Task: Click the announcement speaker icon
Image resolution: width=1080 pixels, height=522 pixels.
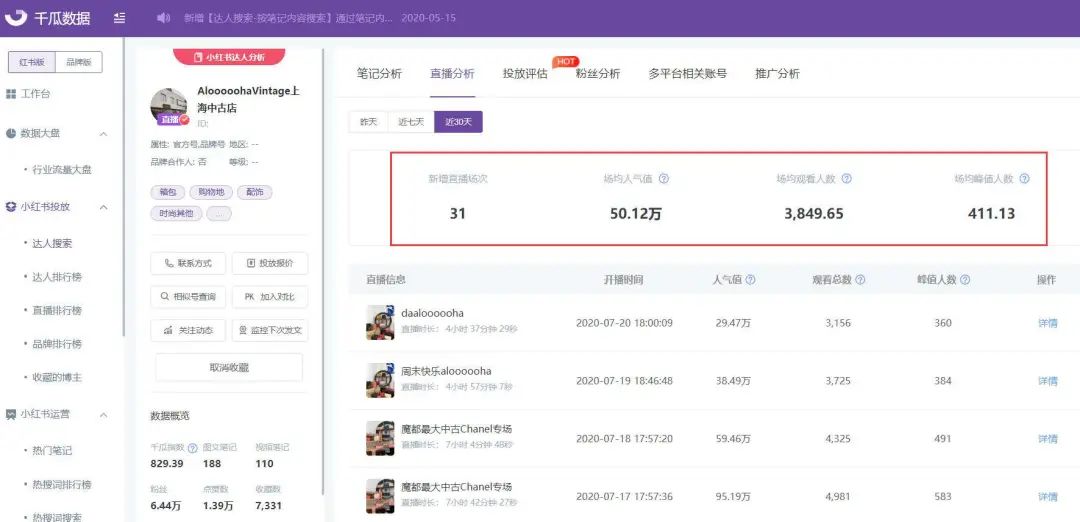Action: [x=163, y=18]
